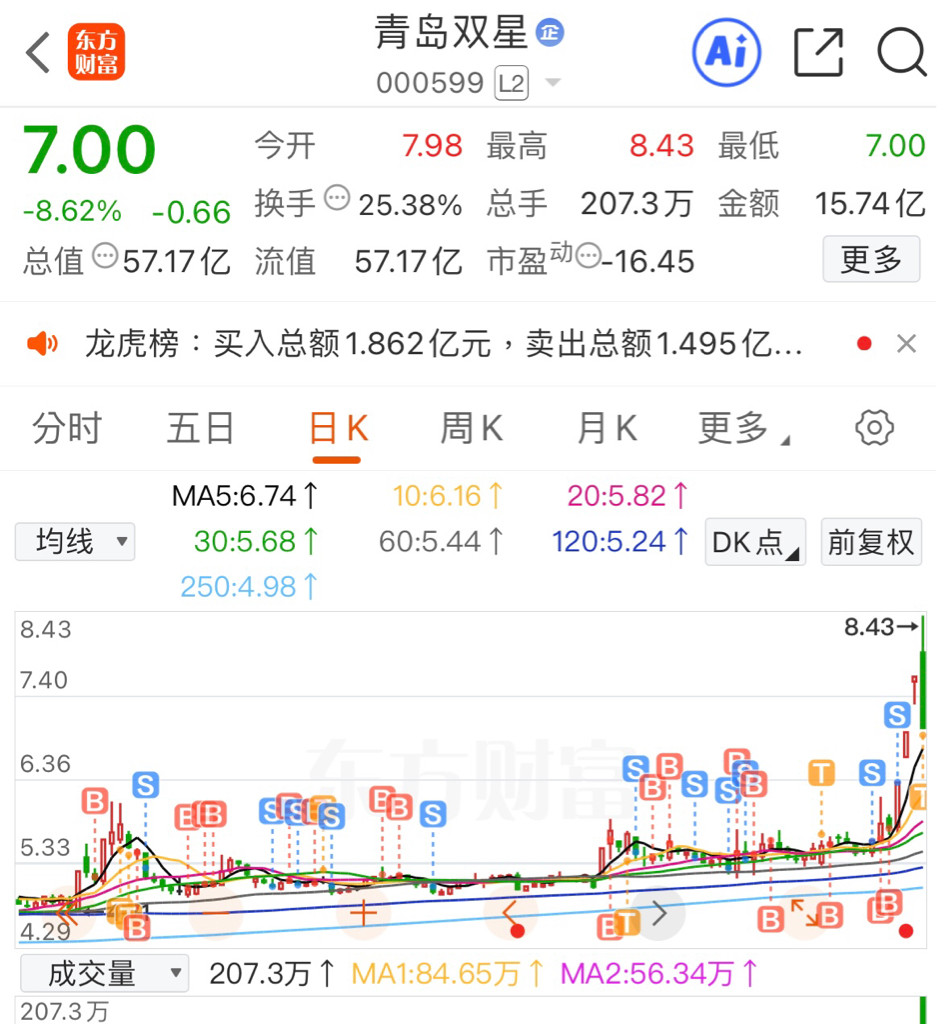Tap the chart's next-page right chevron
937x1024 pixels.
click(x=659, y=913)
